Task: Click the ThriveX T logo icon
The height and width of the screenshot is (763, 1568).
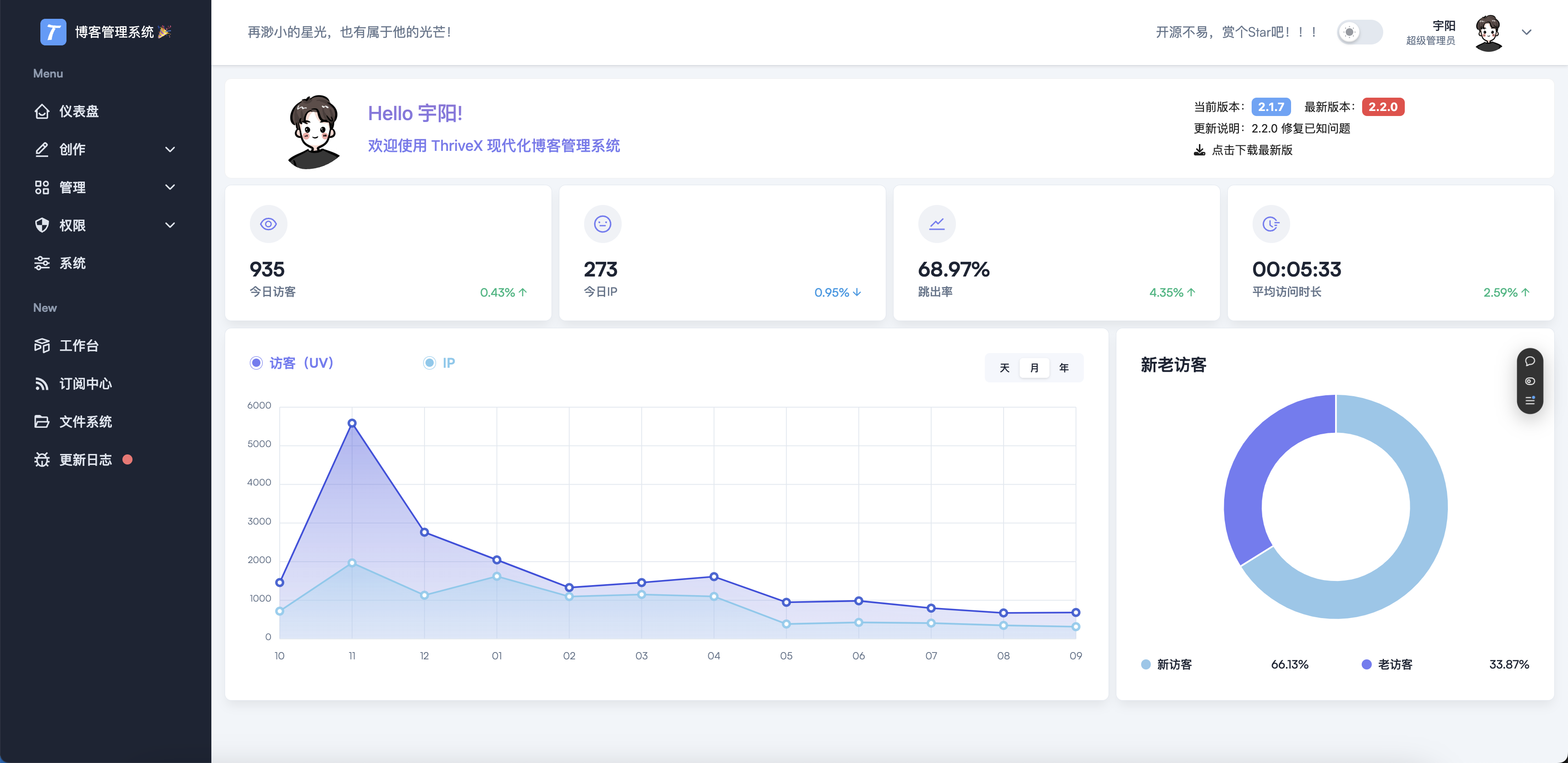Action: (53, 32)
